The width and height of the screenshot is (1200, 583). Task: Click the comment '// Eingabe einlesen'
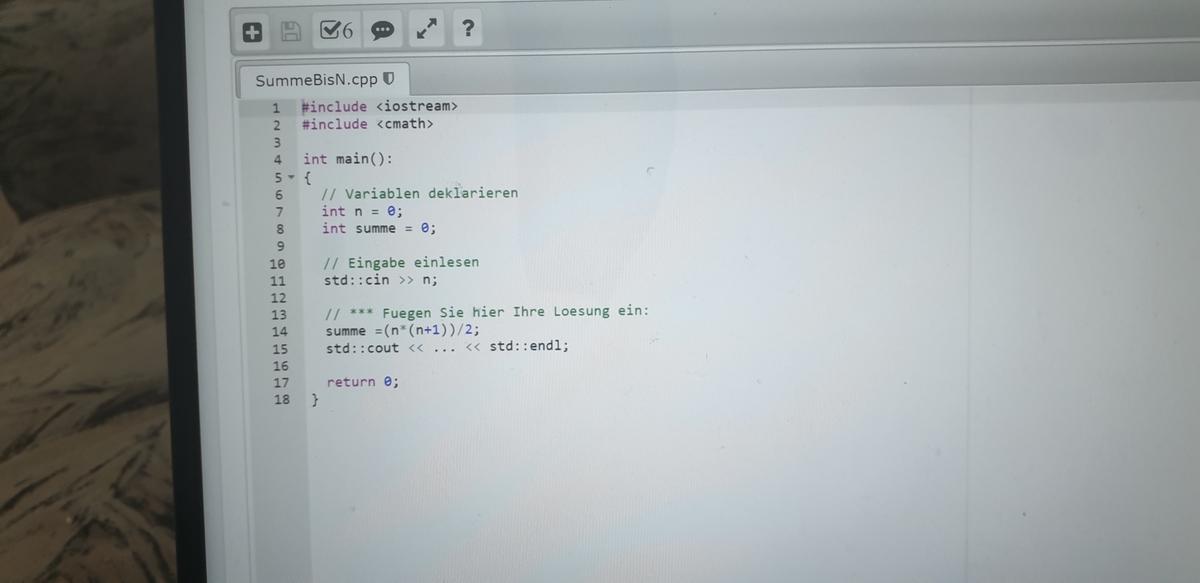tap(401, 262)
